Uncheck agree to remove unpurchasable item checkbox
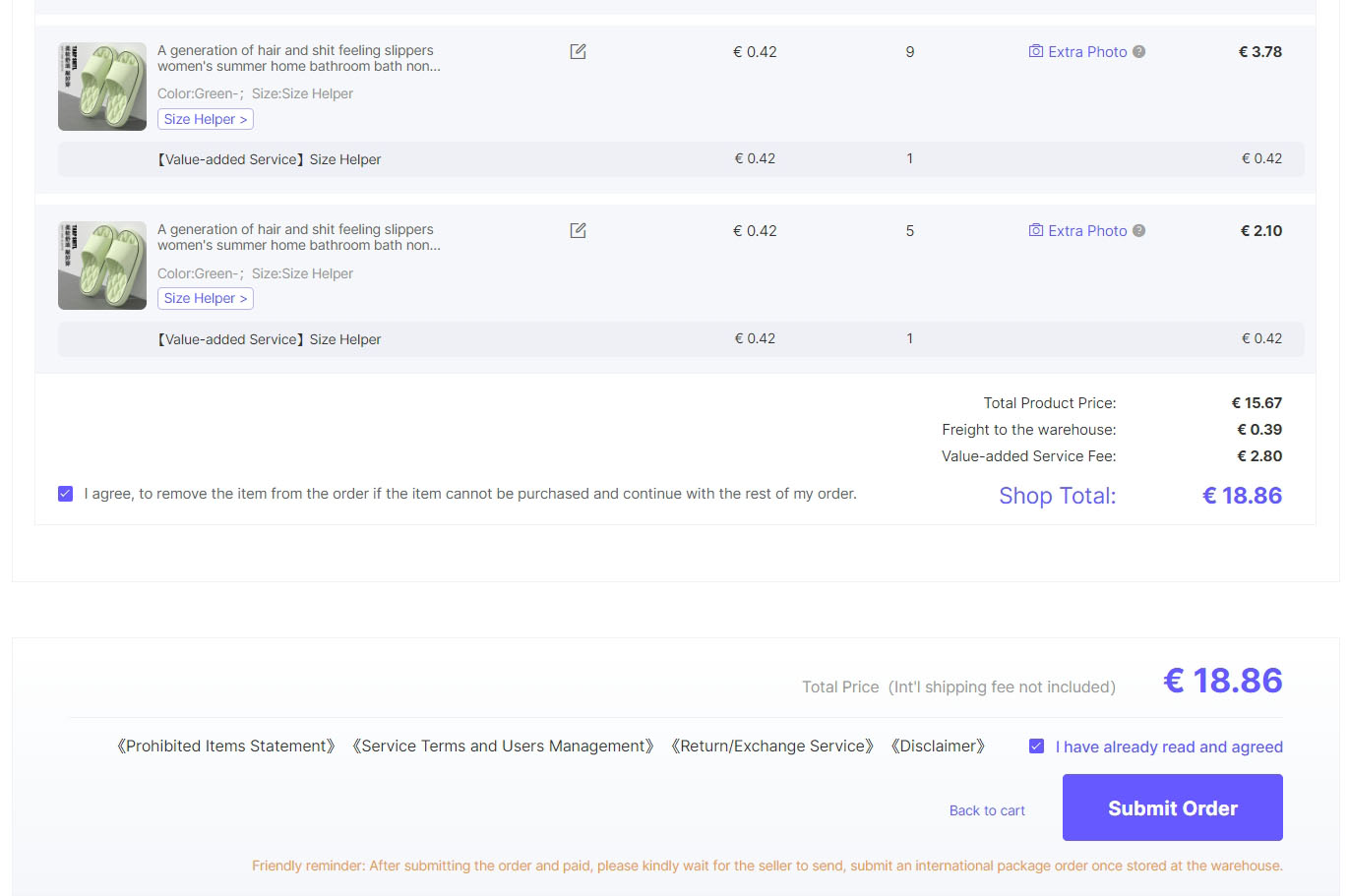The image size is (1349, 896). (65, 494)
